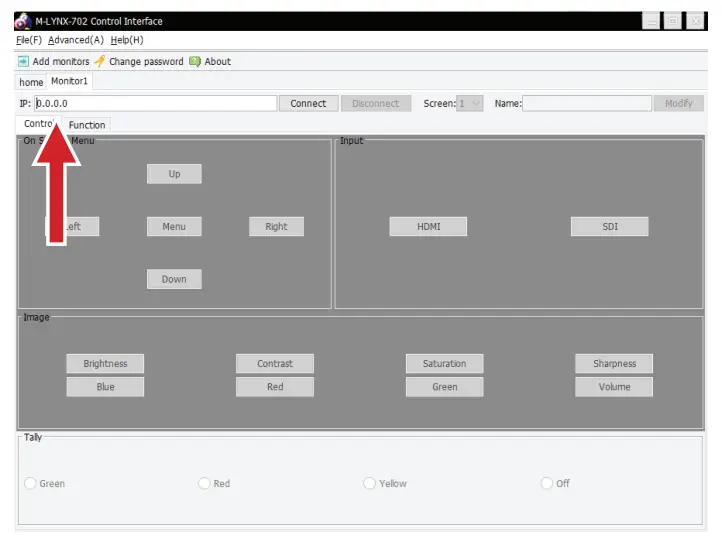Select the Monitor1 tab
This screenshot has width=722, height=542.
(x=69, y=81)
